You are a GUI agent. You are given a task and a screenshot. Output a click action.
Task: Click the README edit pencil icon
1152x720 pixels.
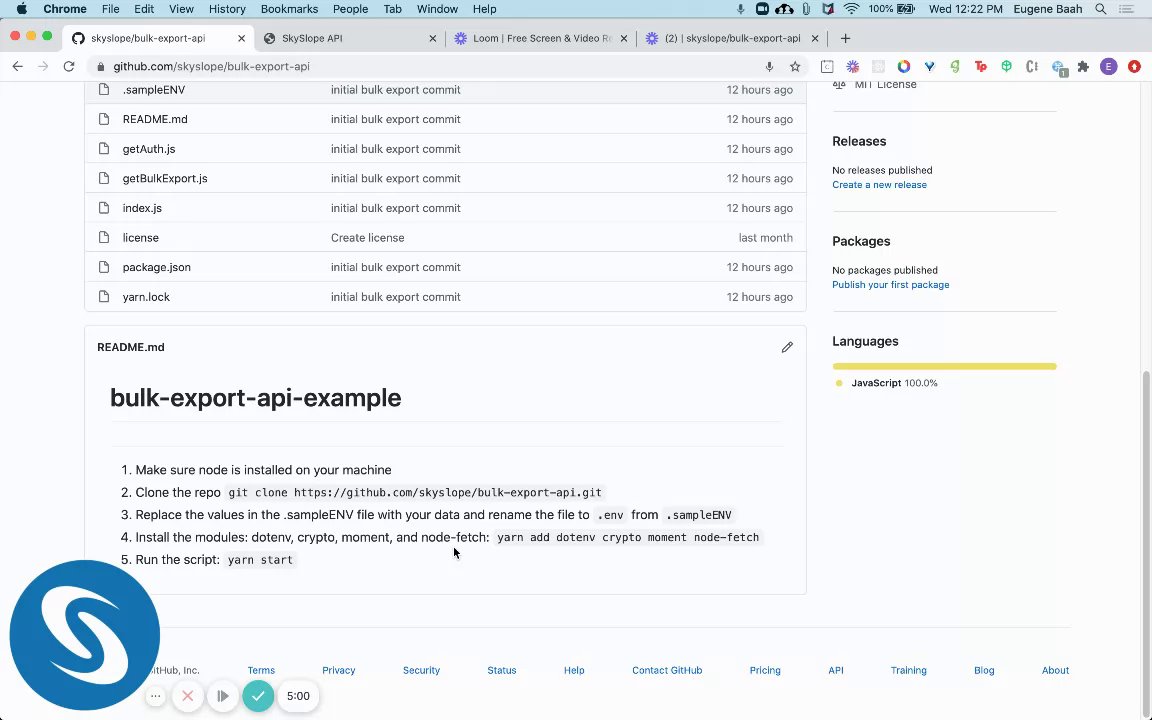(x=787, y=347)
